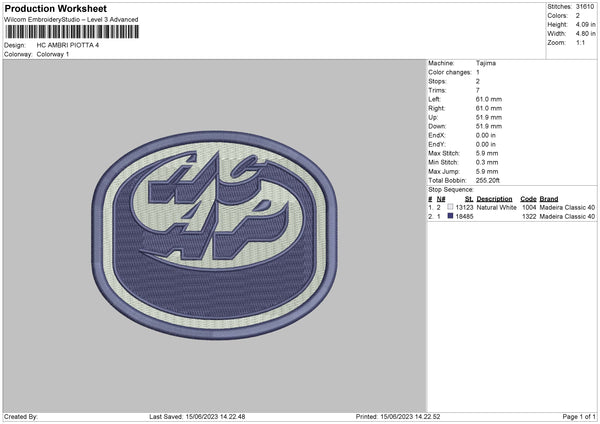Select the Down 51.9 mm value
The image size is (600, 424).
tap(489, 126)
